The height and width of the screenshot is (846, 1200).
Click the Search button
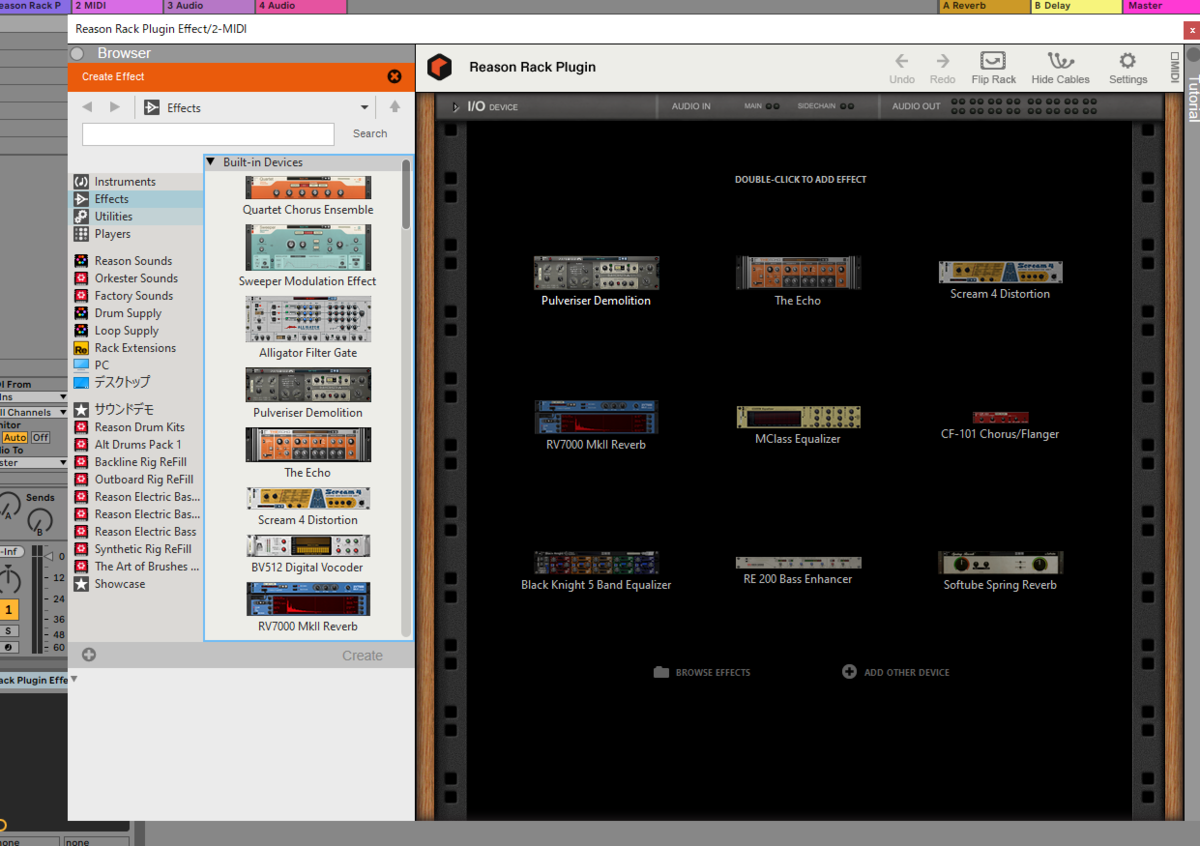(370, 134)
